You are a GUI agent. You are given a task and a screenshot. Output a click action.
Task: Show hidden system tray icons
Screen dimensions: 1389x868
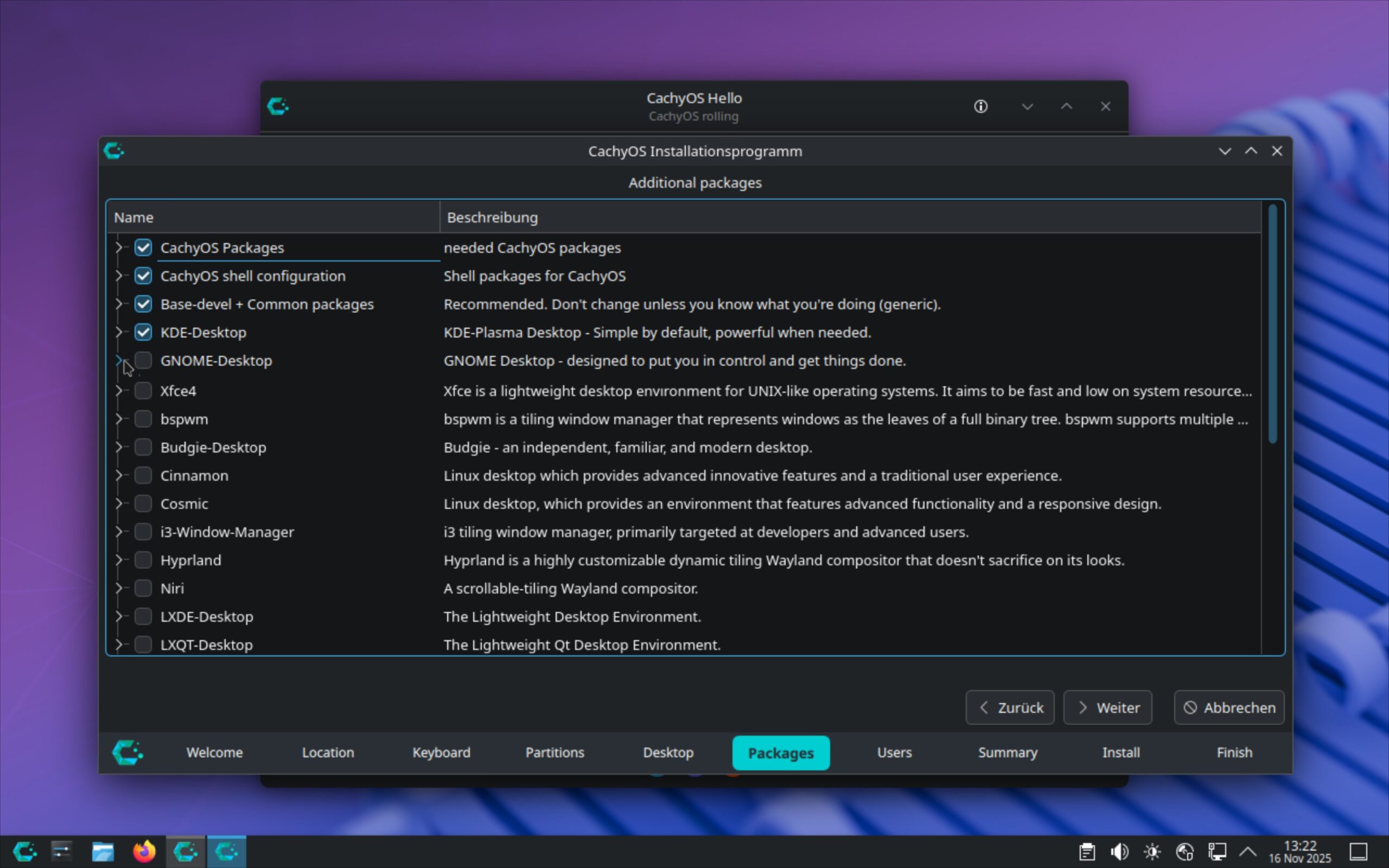(x=1248, y=851)
